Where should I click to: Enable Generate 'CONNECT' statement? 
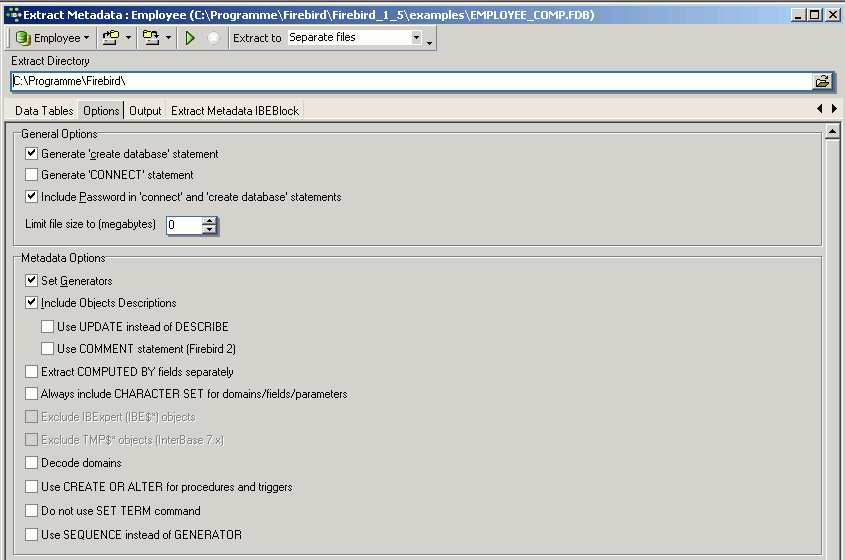pos(31,175)
